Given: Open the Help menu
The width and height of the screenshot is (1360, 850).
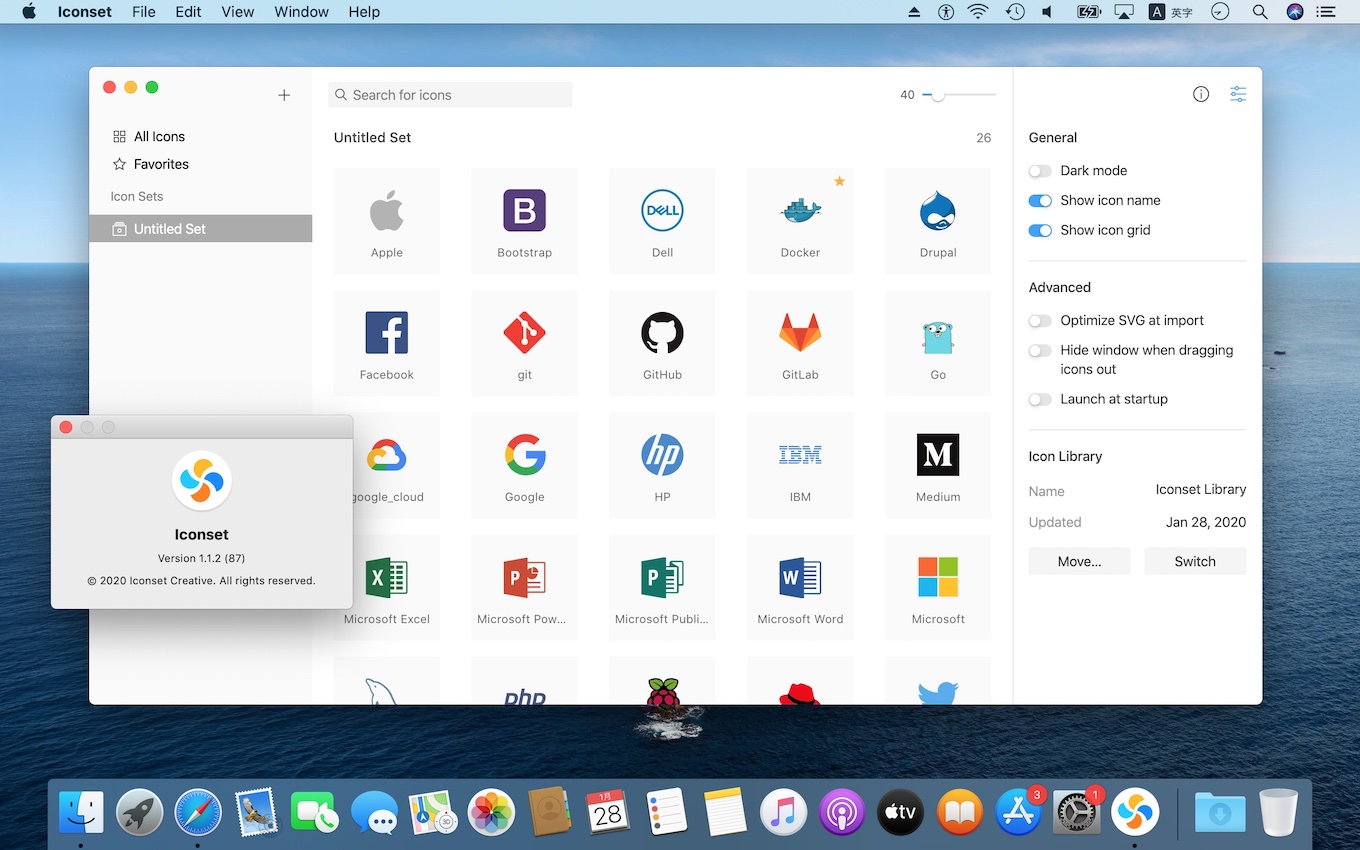Looking at the screenshot, I should click(x=364, y=12).
